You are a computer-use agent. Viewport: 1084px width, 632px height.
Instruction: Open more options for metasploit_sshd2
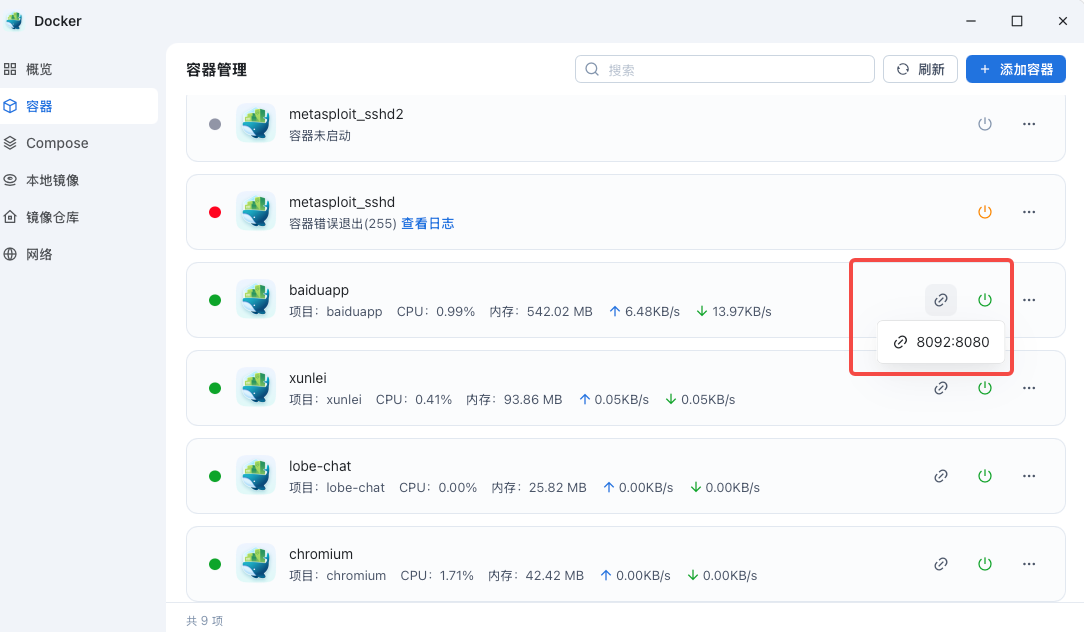point(1029,124)
